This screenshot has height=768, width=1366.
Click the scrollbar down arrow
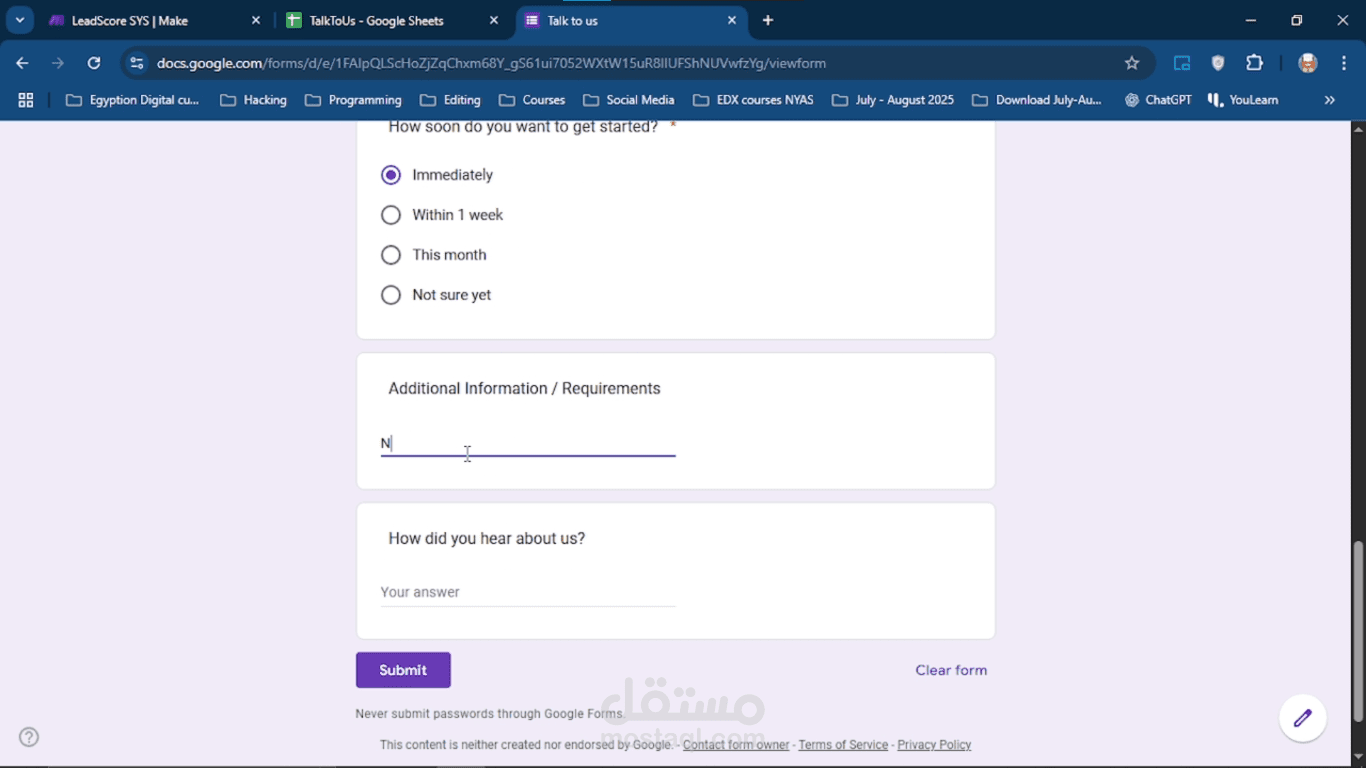[x=1358, y=757]
